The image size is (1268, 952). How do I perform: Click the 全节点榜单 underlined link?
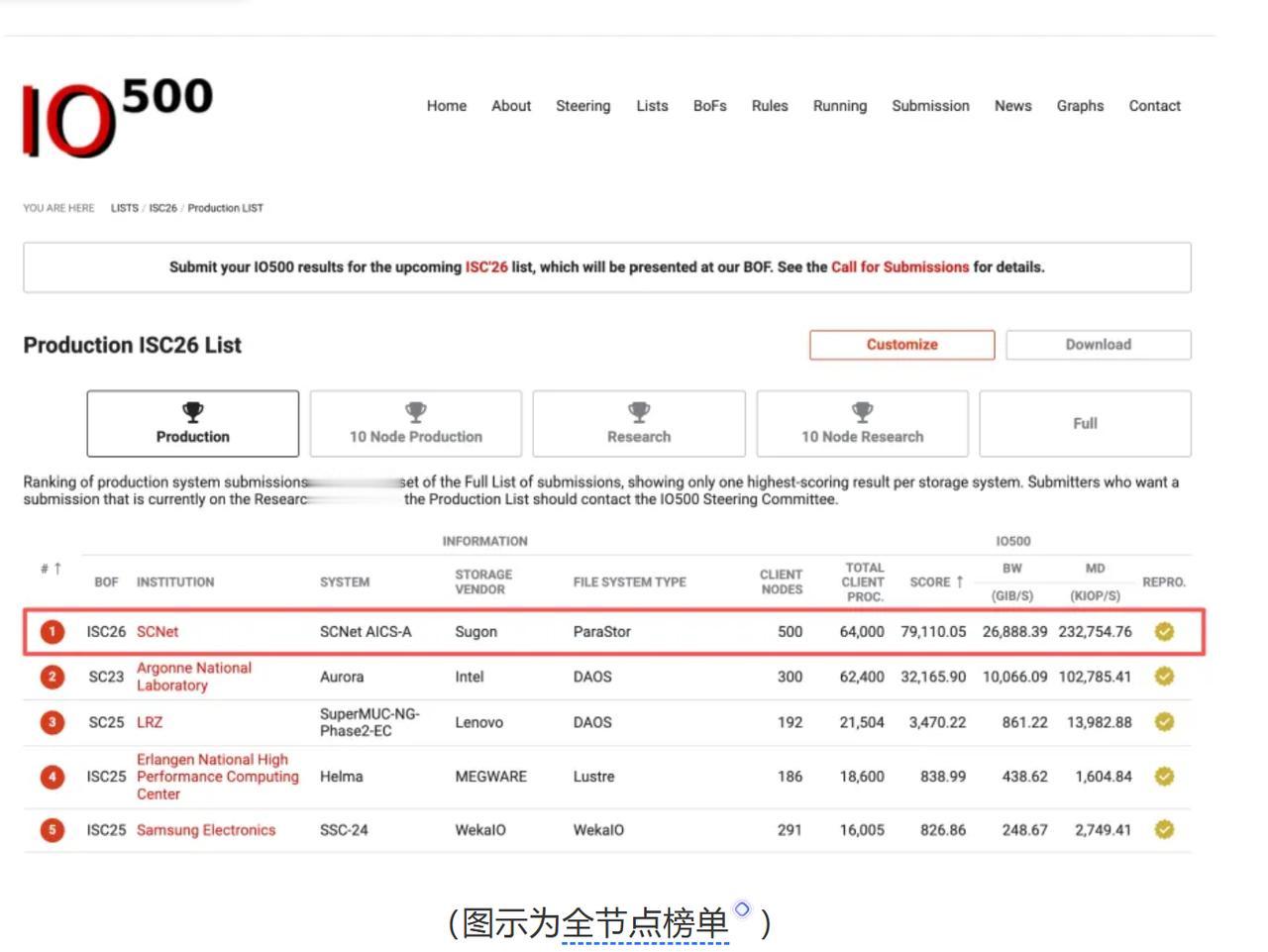(x=645, y=923)
